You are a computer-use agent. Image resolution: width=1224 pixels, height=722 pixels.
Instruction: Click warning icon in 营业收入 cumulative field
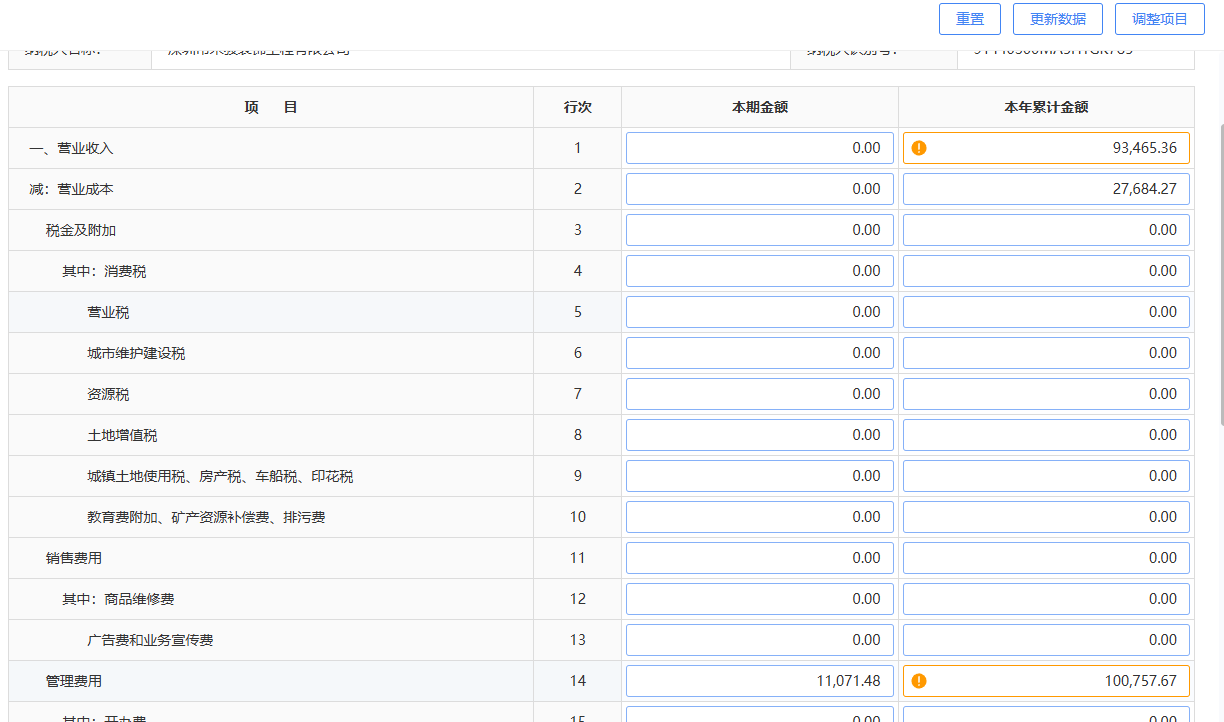tap(919, 148)
